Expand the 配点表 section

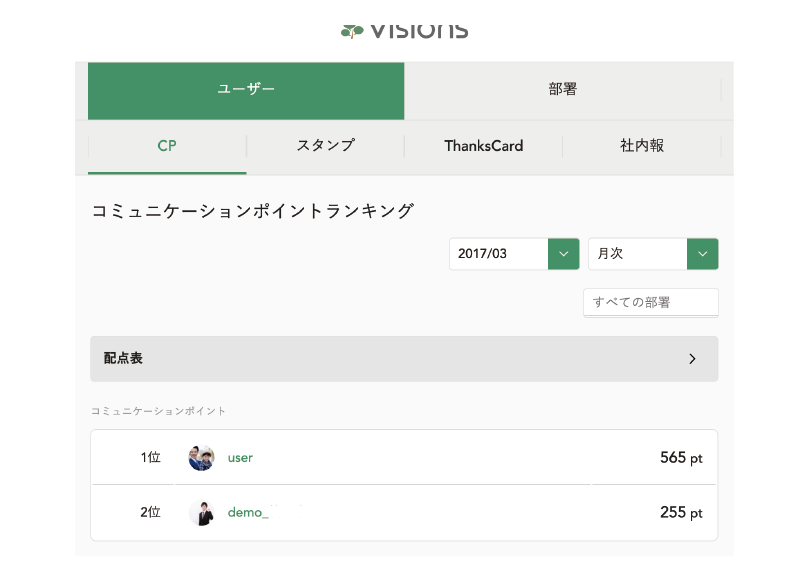(x=404, y=359)
